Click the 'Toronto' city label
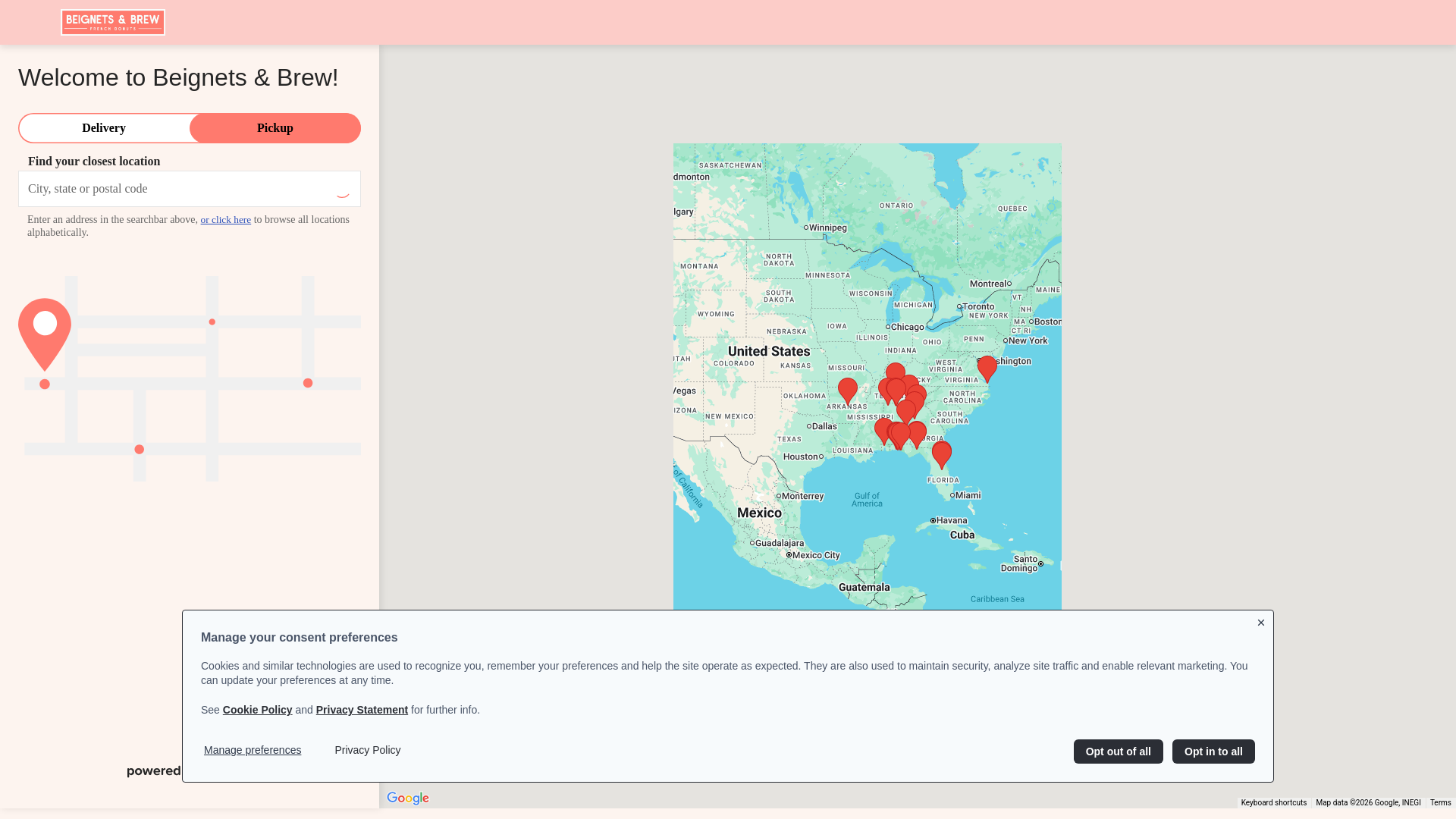 (x=978, y=307)
